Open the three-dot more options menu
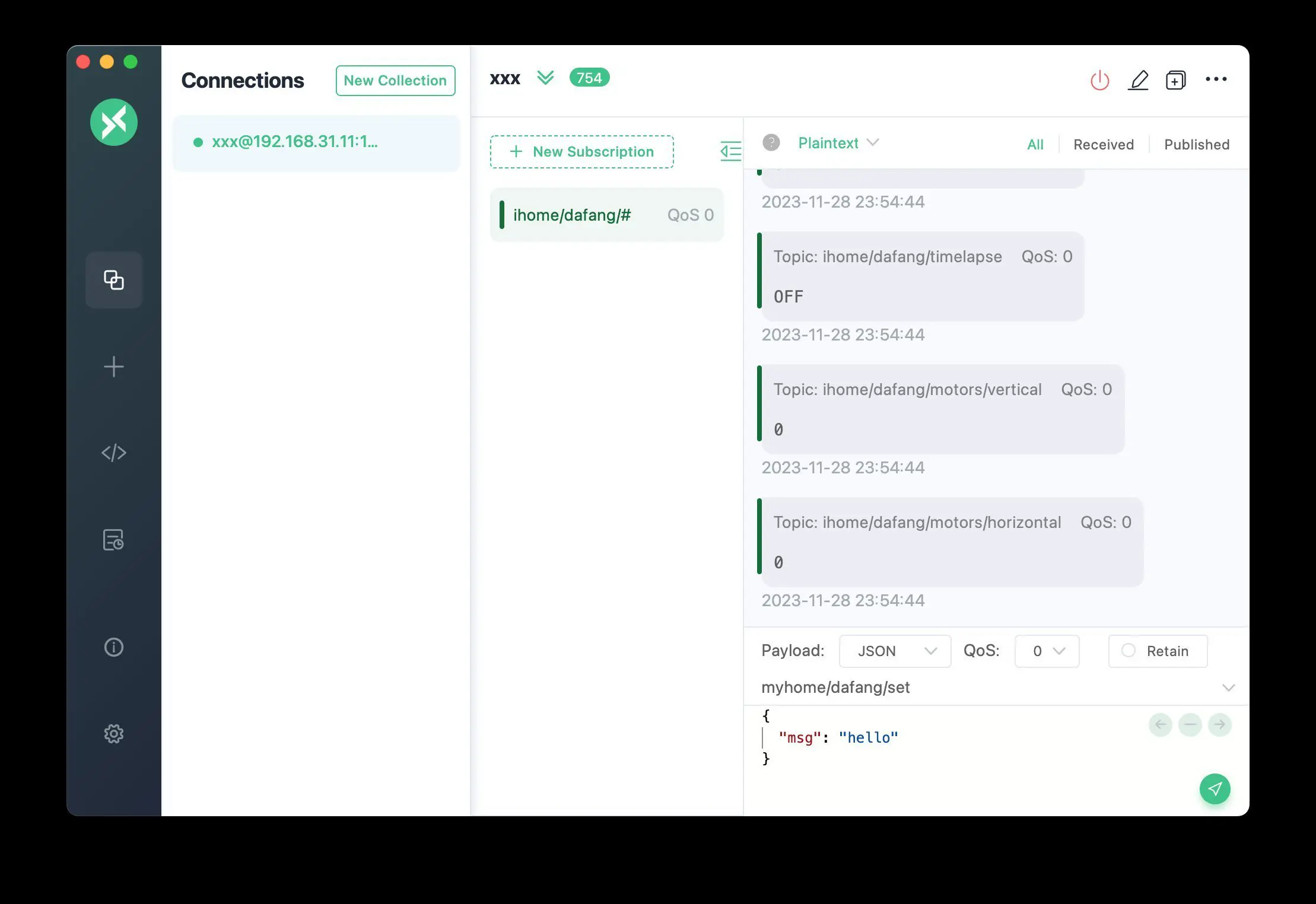 [1216, 79]
